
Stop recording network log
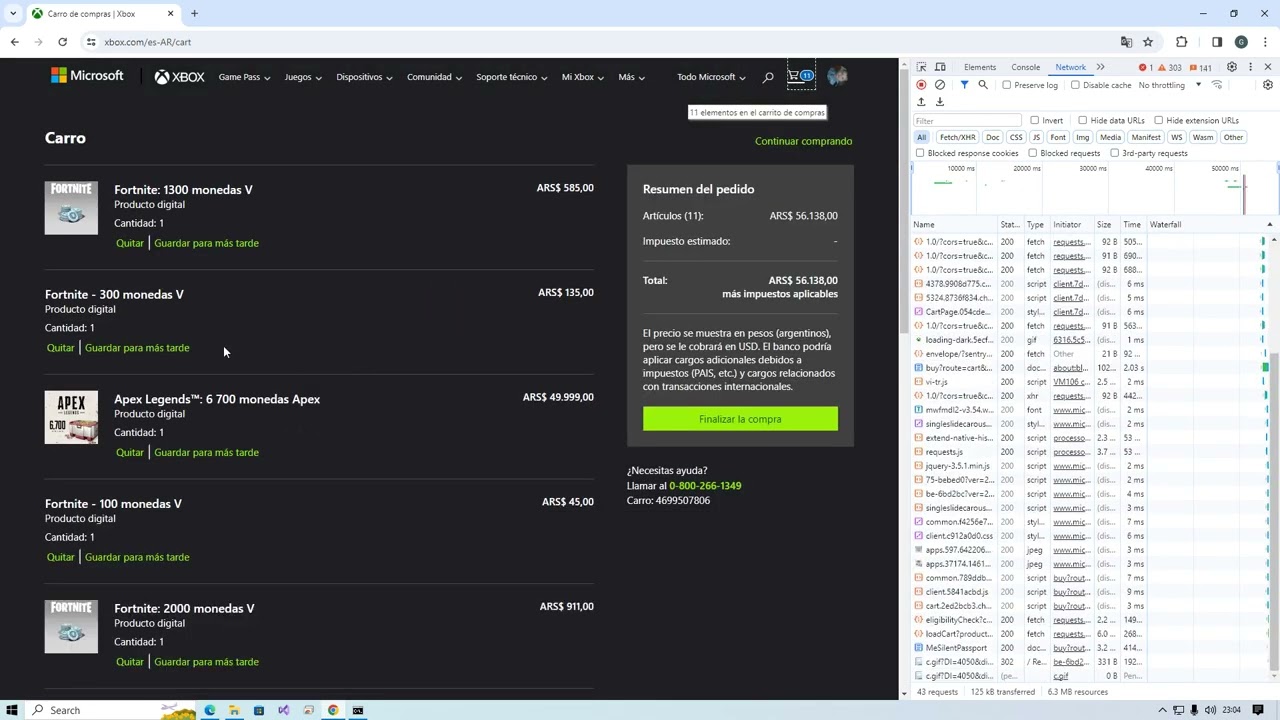click(x=921, y=85)
